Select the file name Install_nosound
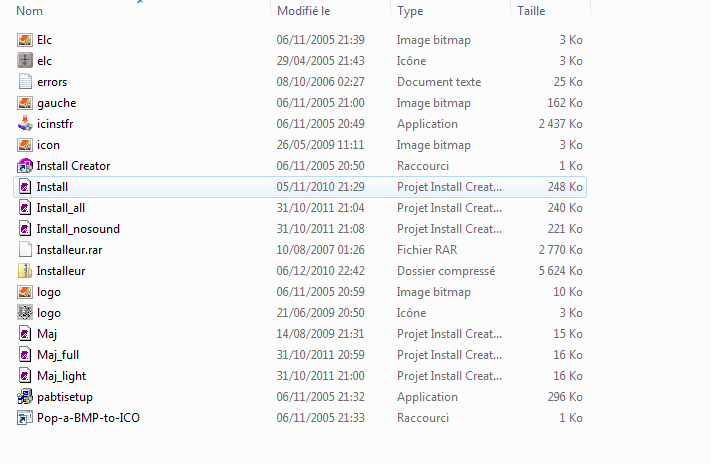Screen dimensions: 711x464 pyautogui.click(x=78, y=229)
